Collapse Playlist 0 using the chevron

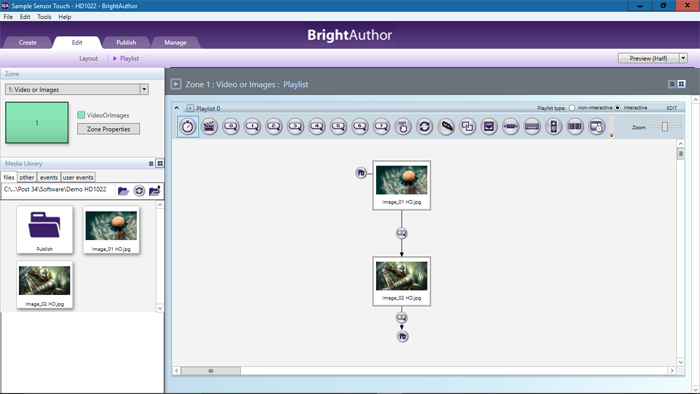point(177,108)
